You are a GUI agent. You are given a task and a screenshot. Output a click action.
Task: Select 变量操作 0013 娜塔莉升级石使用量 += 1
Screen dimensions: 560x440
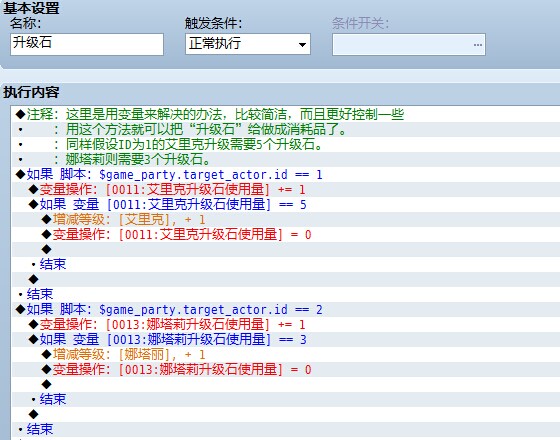(286, 324)
